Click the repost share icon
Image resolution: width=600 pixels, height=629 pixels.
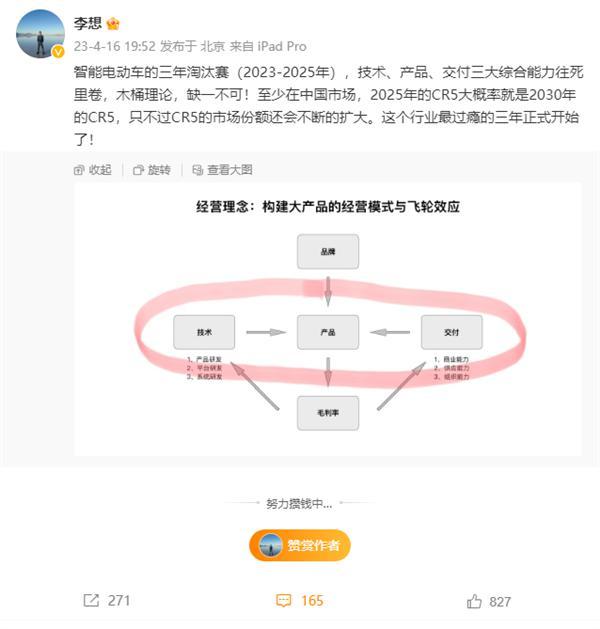click(91, 601)
